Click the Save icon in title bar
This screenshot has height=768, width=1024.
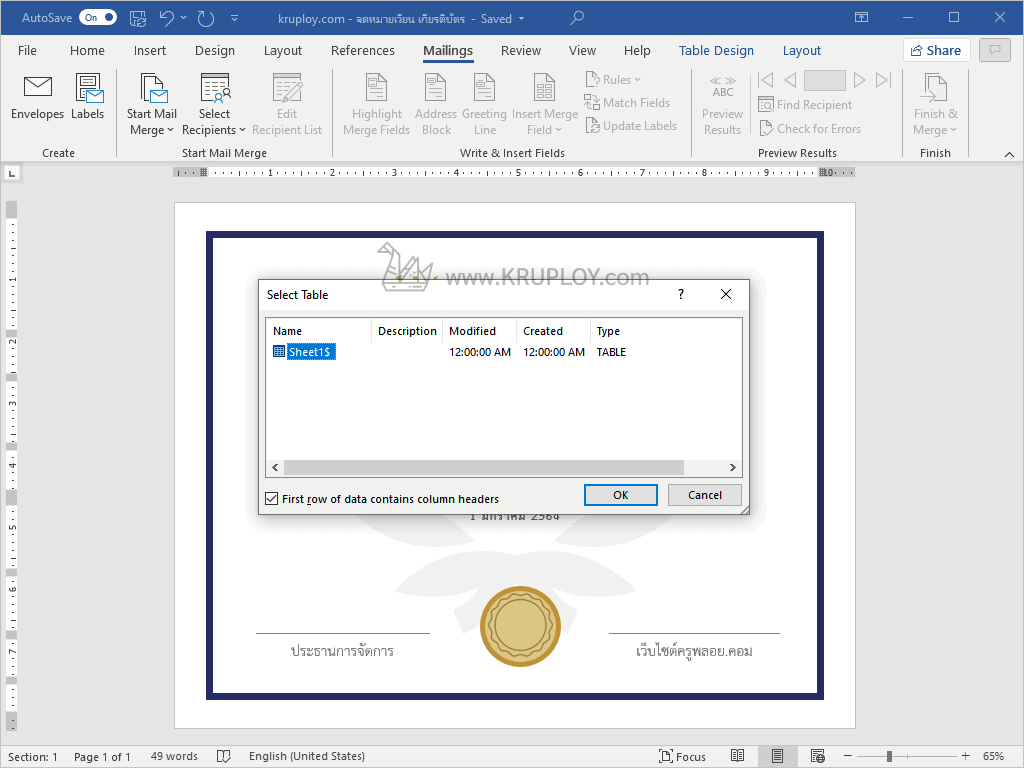[138, 18]
